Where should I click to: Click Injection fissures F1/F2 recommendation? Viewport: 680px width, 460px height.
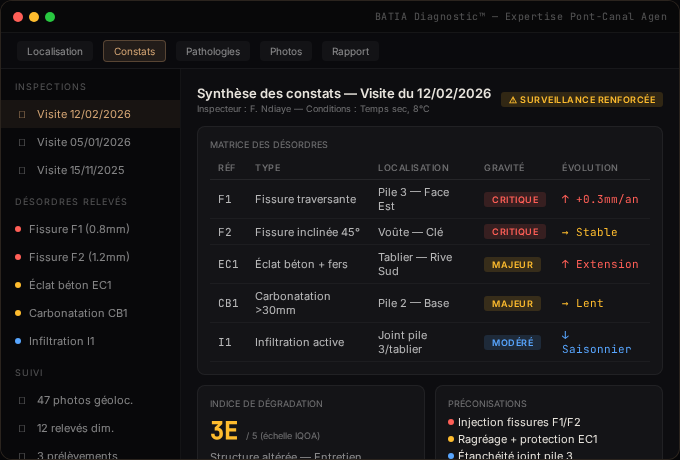[519, 422]
